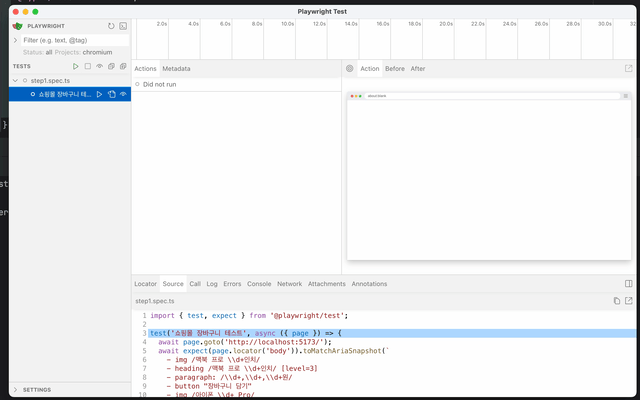Switch to the Console tab
The width and height of the screenshot is (640, 400).
(259, 284)
